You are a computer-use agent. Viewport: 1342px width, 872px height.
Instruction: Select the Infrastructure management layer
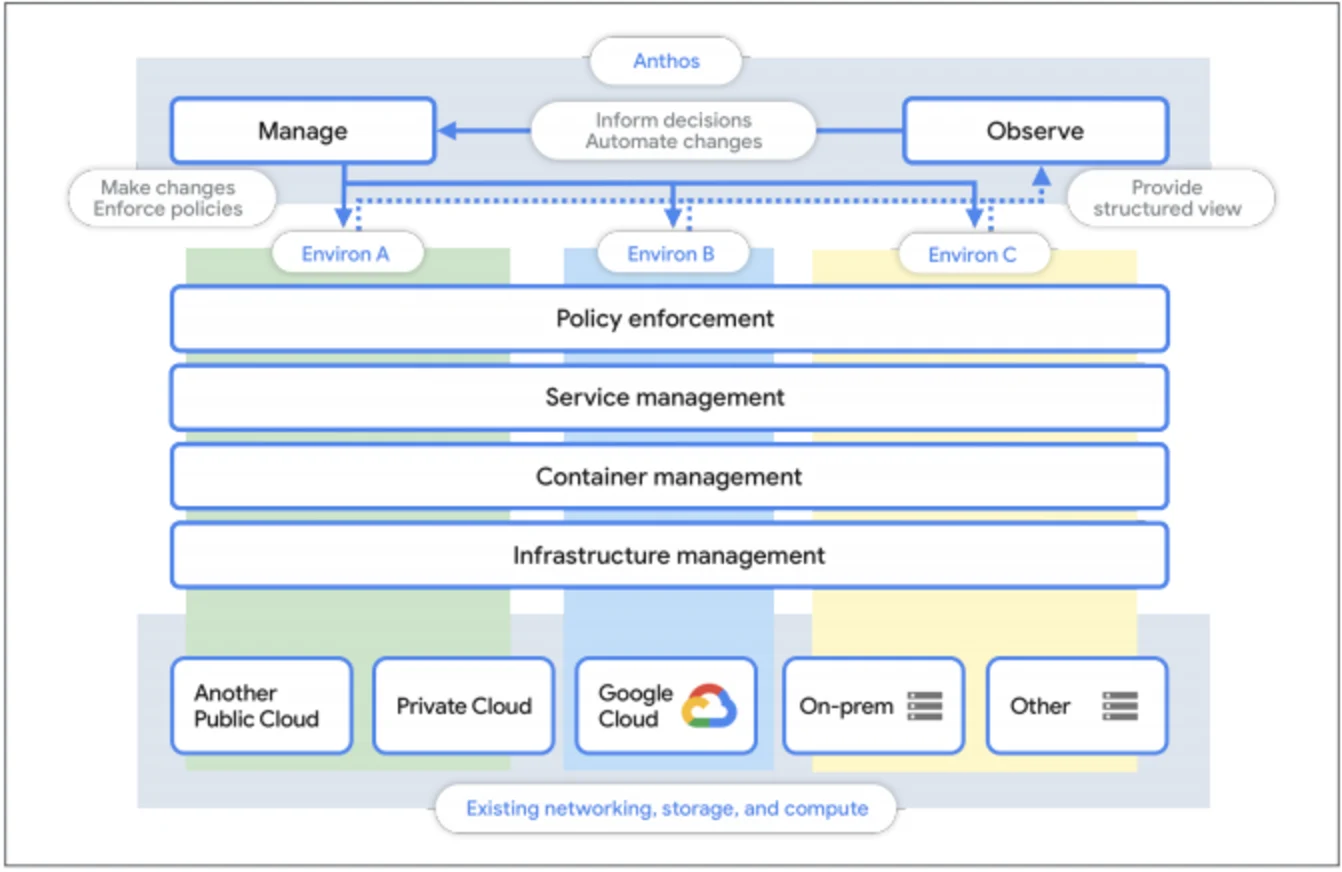click(669, 555)
